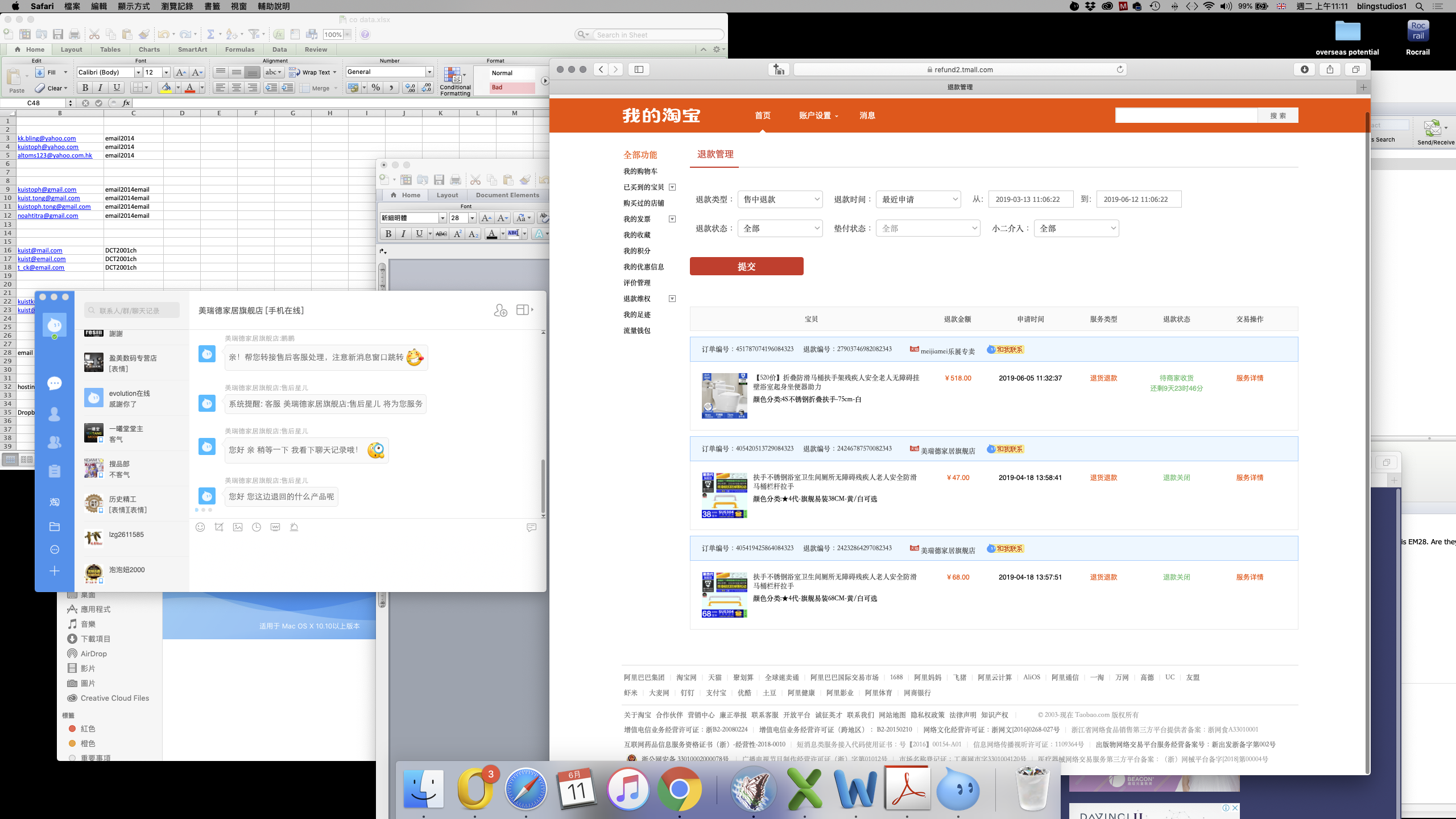Click the add contact icon in chat header
This screenshot has width=1456, height=819.
(500, 311)
